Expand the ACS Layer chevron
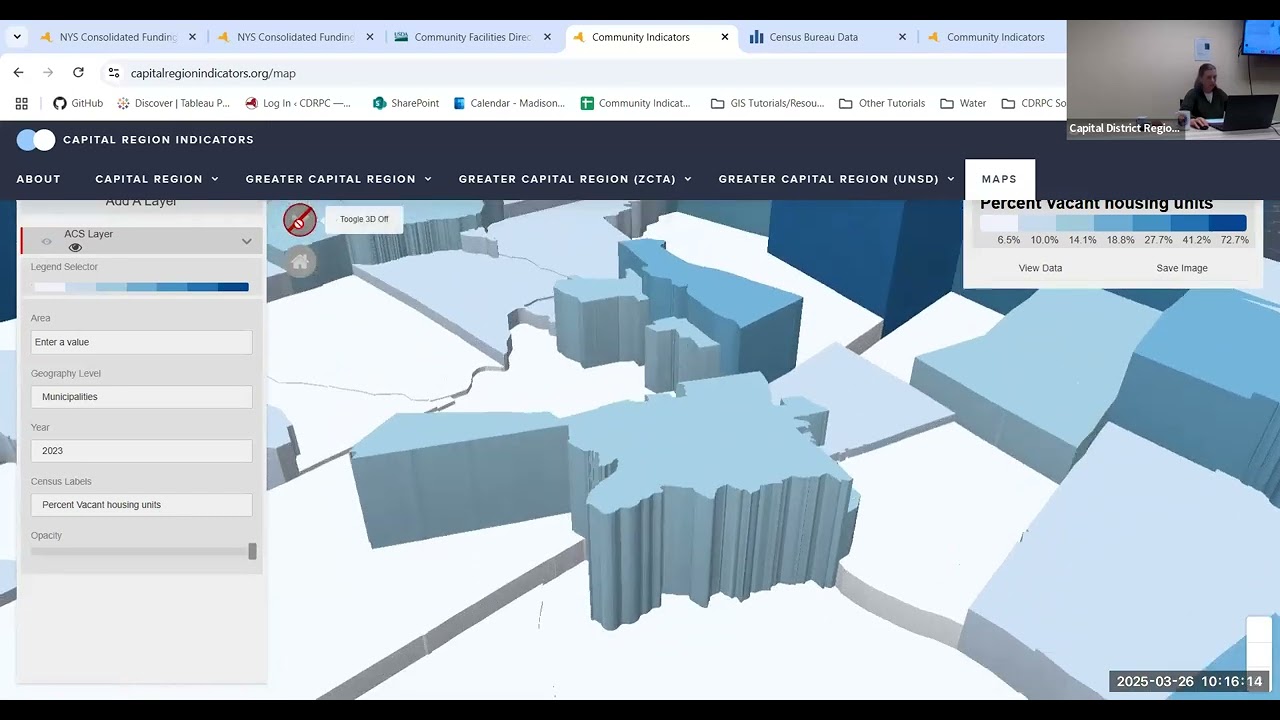Screen dimensions: 1280x720 point(246,241)
